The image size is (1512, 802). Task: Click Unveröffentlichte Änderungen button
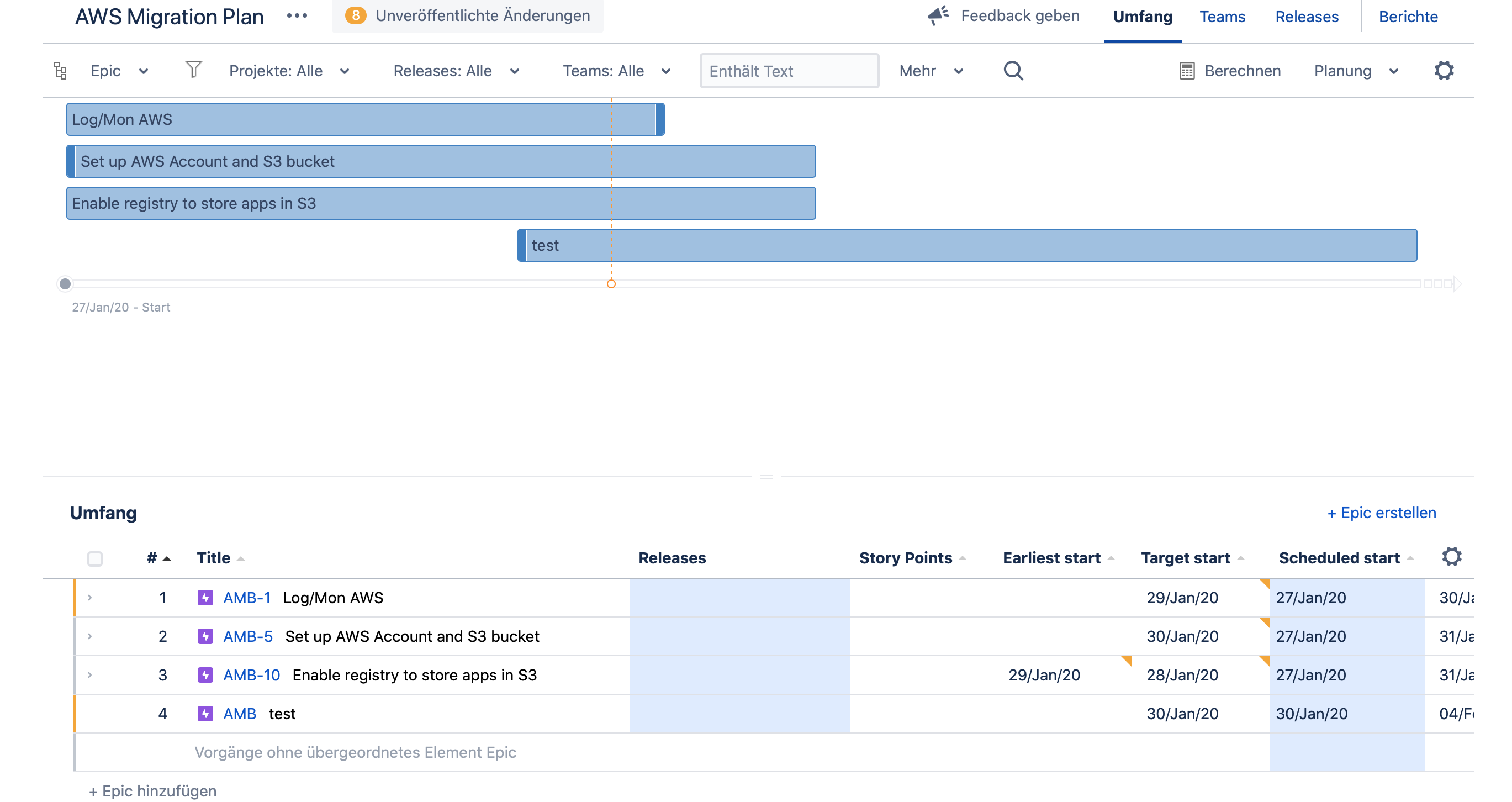[x=468, y=16]
